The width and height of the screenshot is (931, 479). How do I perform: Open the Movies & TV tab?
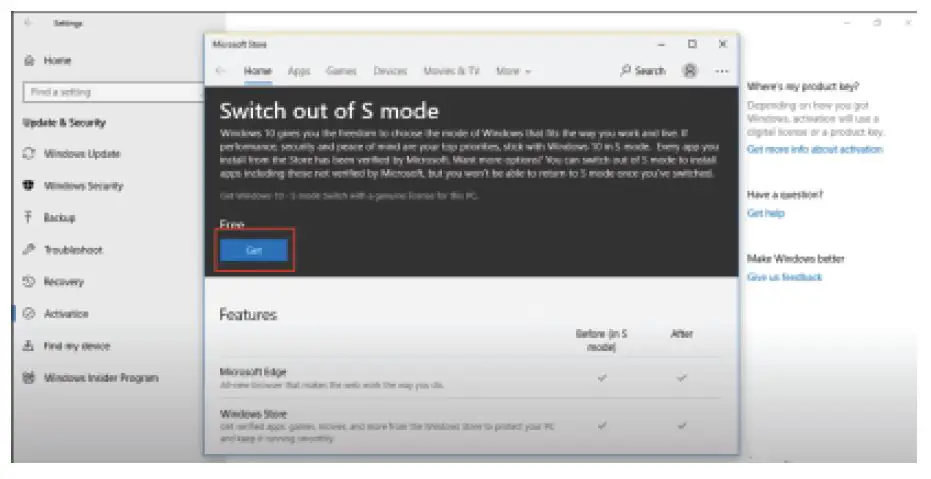451,71
